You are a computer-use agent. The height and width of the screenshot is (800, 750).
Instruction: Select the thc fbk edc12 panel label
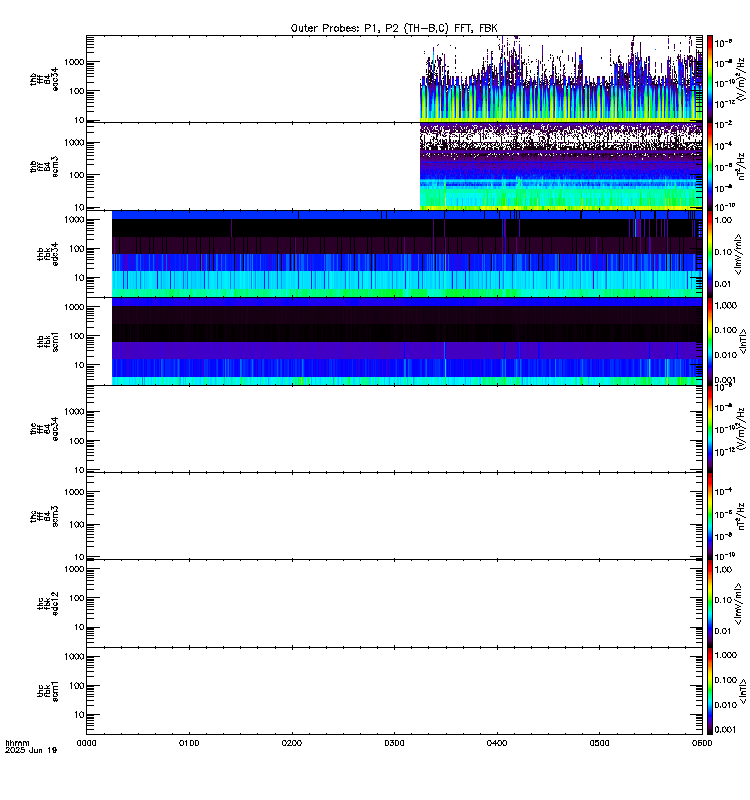(48, 604)
